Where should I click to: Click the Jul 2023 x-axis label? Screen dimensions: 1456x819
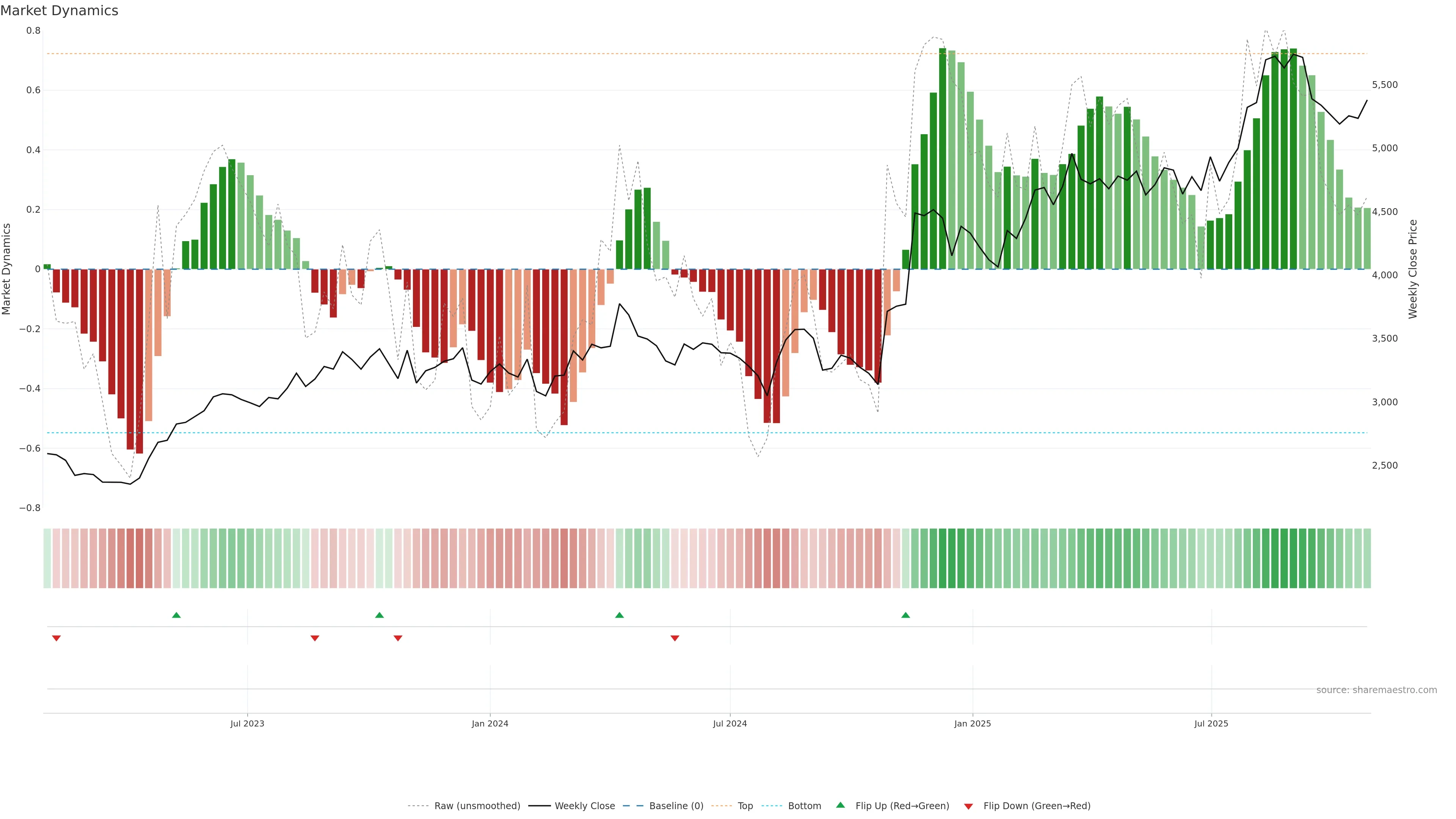(247, 723)
